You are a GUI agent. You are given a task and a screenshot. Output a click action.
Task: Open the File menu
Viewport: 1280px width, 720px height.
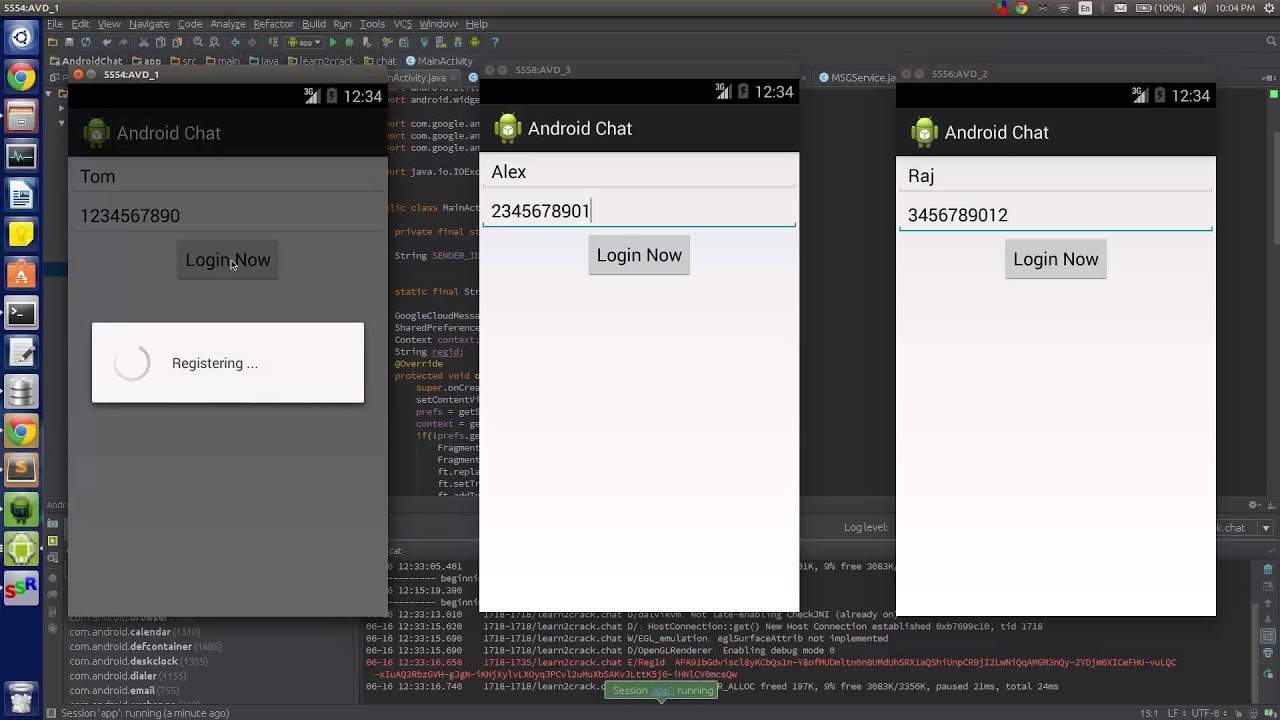coord(55,24)
